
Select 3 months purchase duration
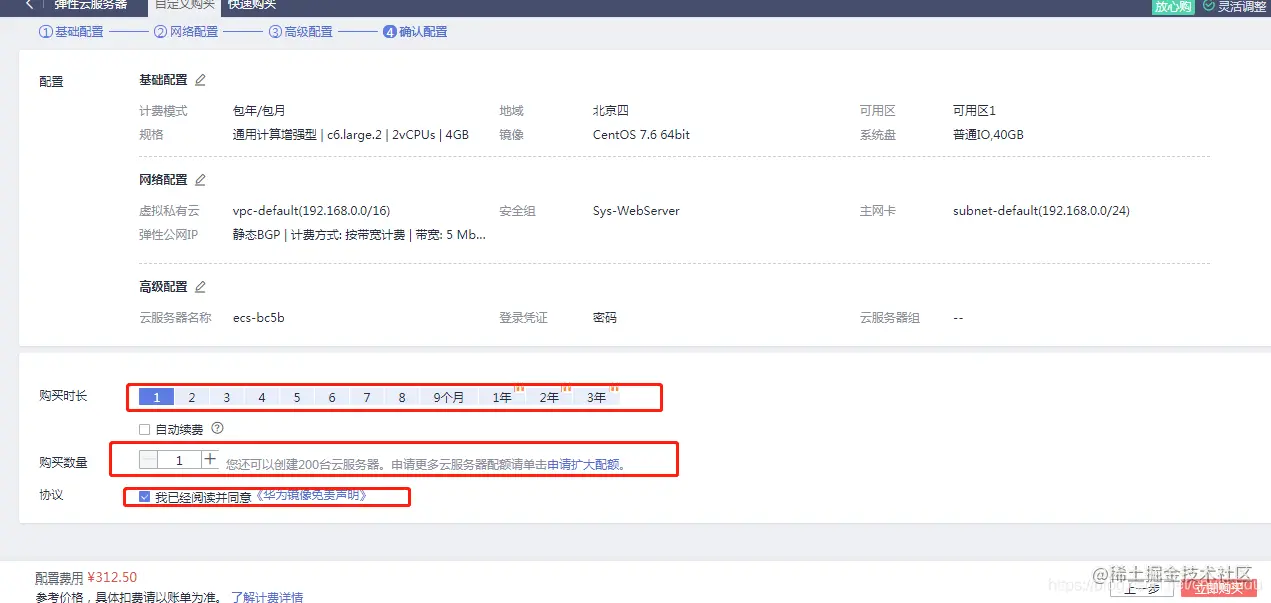227,397
